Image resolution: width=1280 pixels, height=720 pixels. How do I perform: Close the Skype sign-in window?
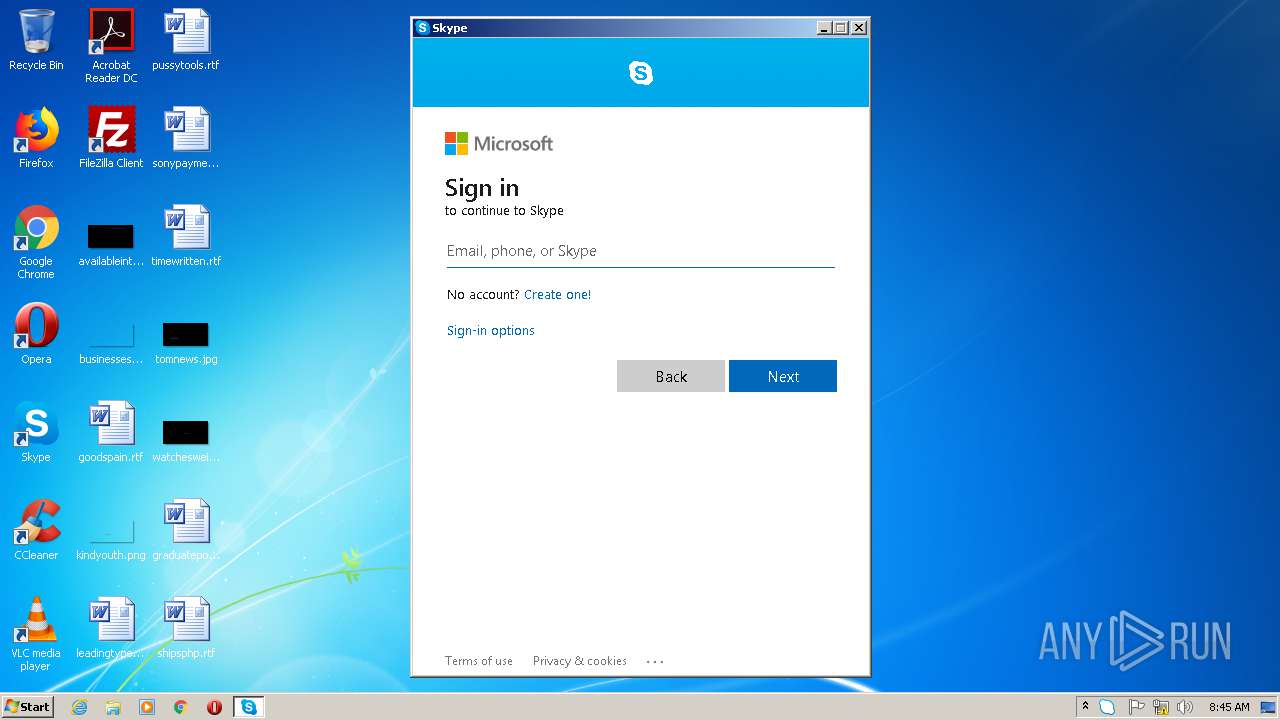point(859,28)
